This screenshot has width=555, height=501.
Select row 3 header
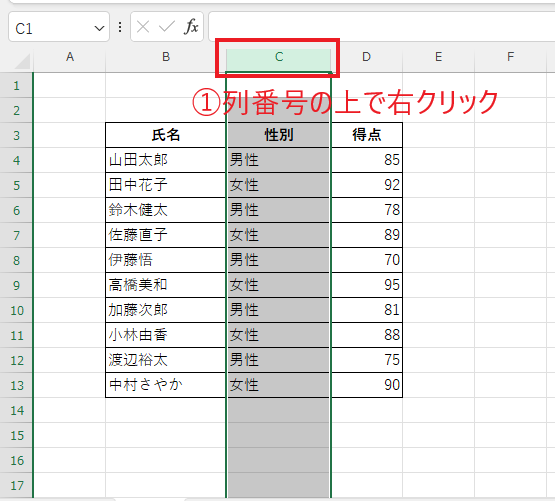pos(16,135)
